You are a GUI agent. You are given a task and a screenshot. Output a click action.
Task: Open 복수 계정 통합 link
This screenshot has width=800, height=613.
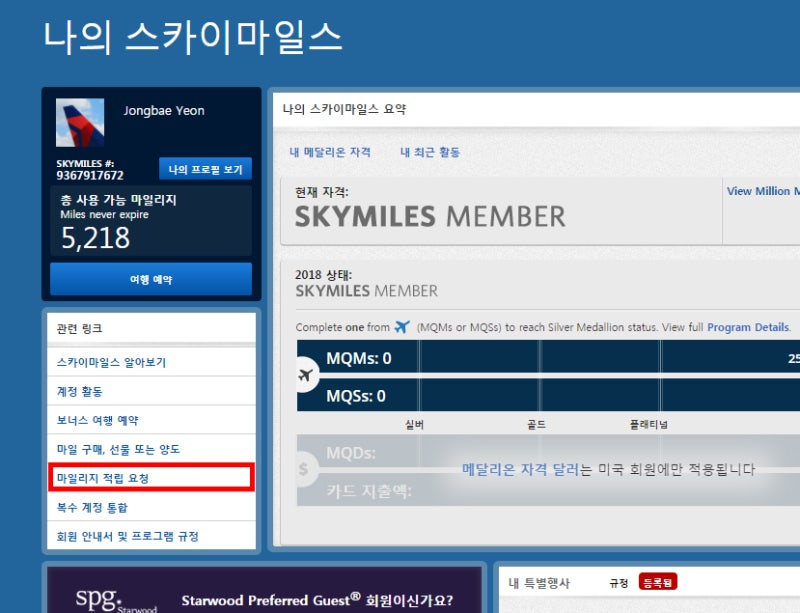(92, 508)
